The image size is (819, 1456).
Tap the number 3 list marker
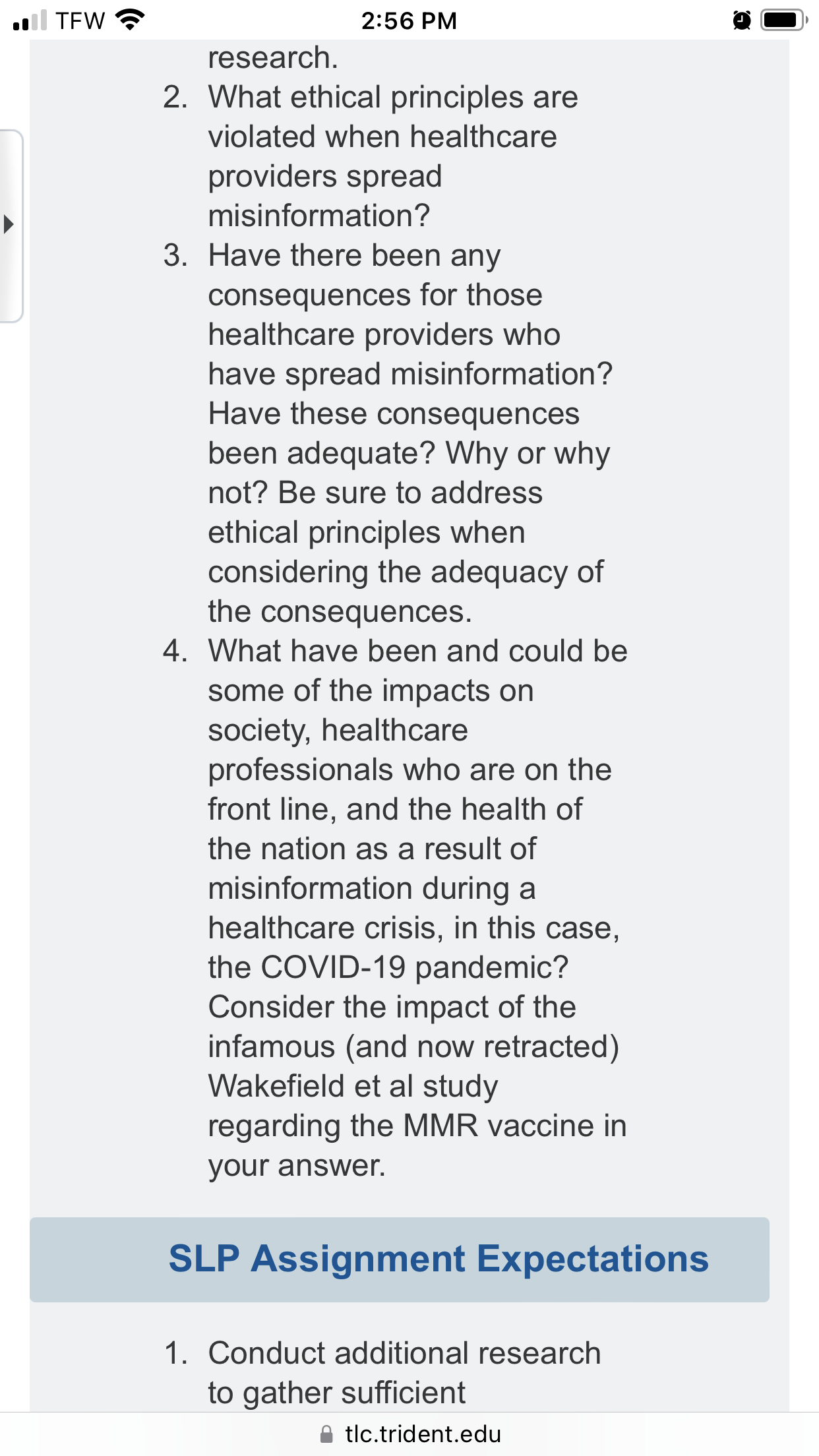click(x=175, y=255)
